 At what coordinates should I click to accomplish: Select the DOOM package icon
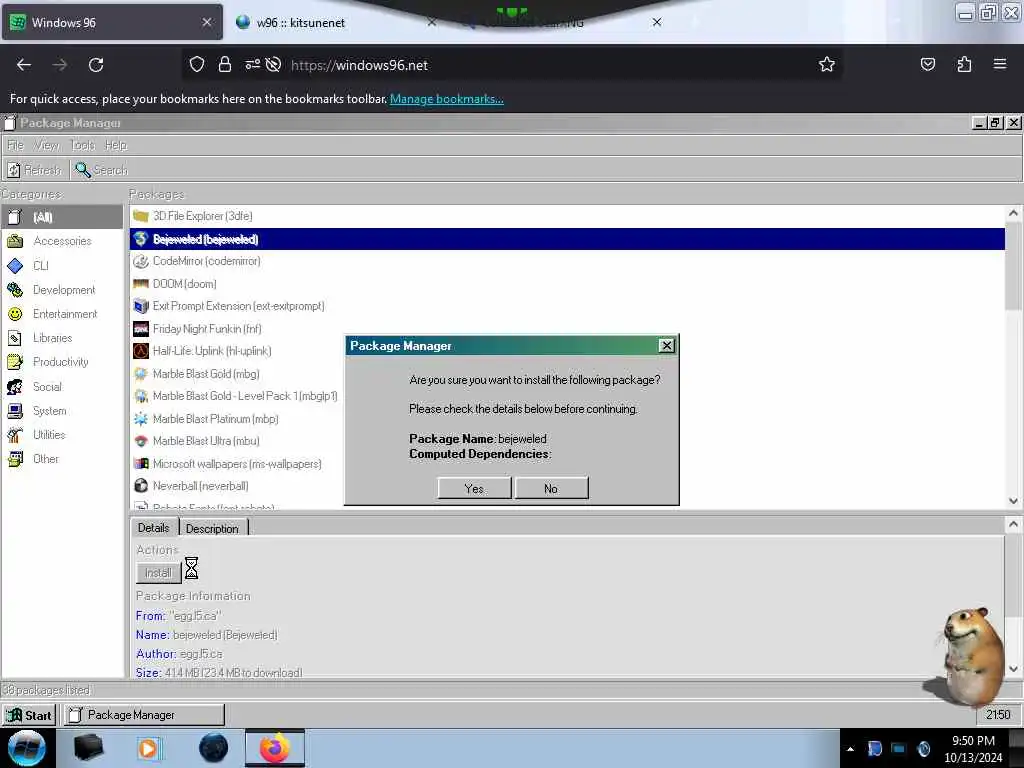click(141, 284)
